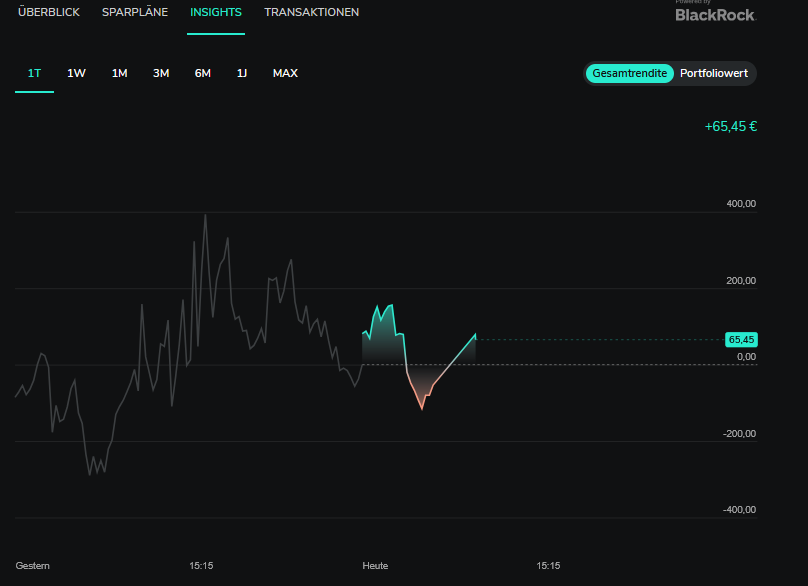808x586 pixels.
Task: Choose the 1M time range
Action: [119, 73]
